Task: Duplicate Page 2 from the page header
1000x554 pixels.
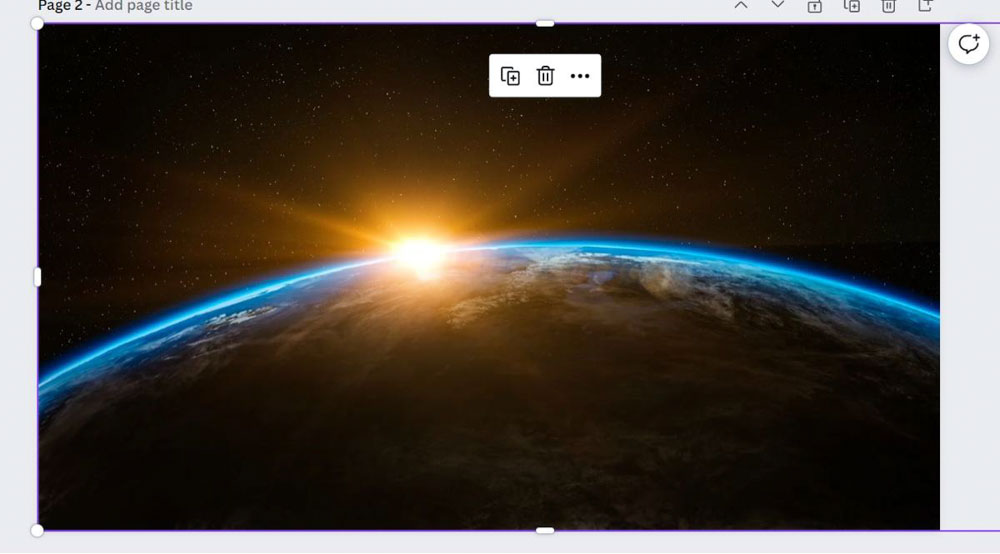Action: tap(851, 6)
